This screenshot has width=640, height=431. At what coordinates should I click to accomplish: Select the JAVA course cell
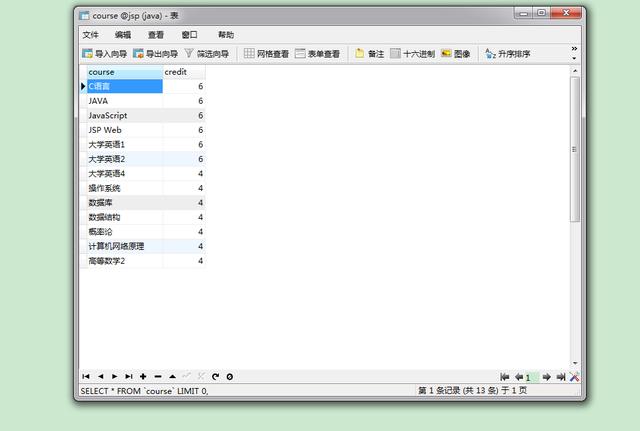click(x=124, y=101)
